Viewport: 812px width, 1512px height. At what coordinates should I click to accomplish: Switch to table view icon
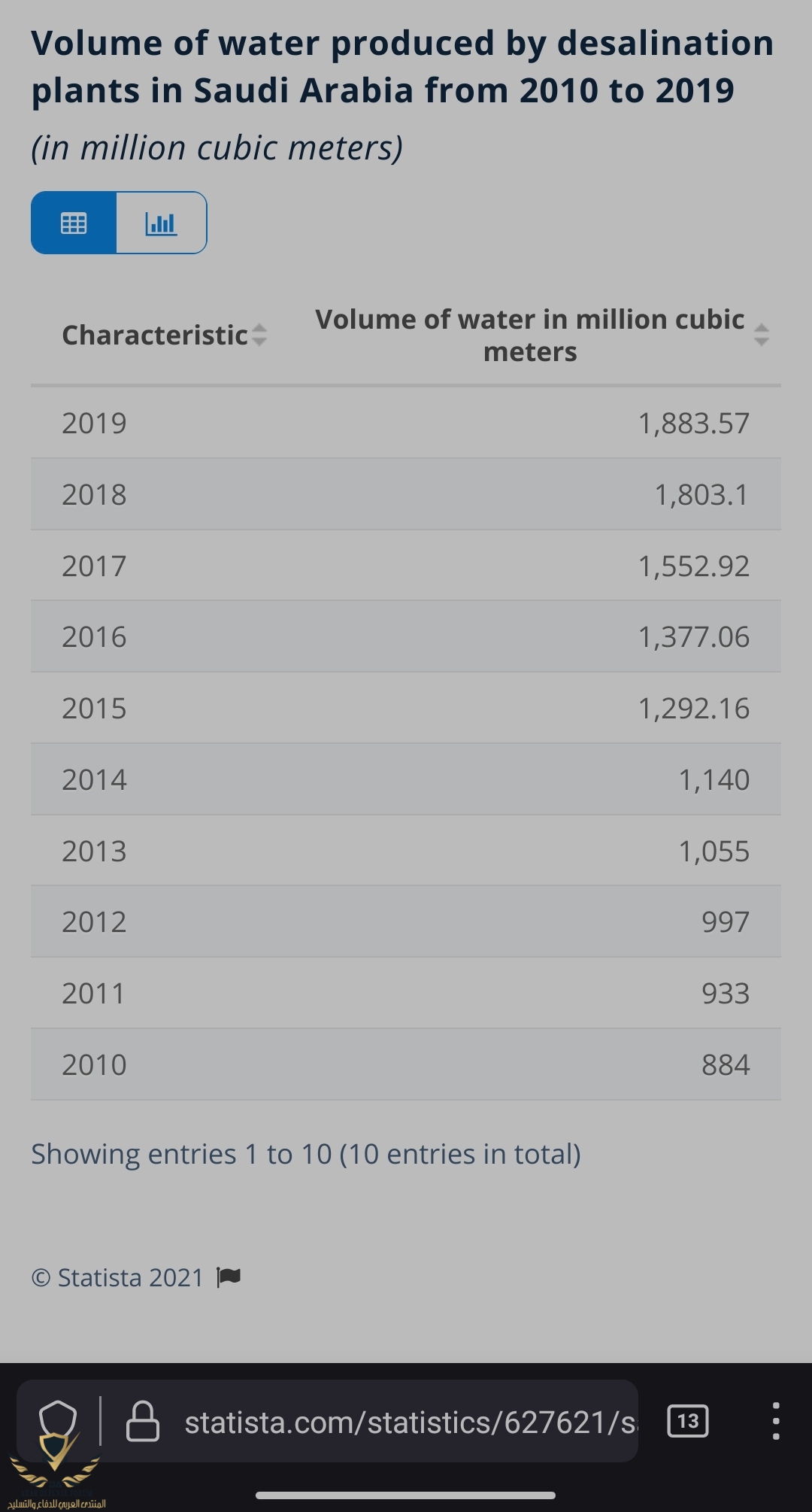pyautogui.click(x=74, y=223)
